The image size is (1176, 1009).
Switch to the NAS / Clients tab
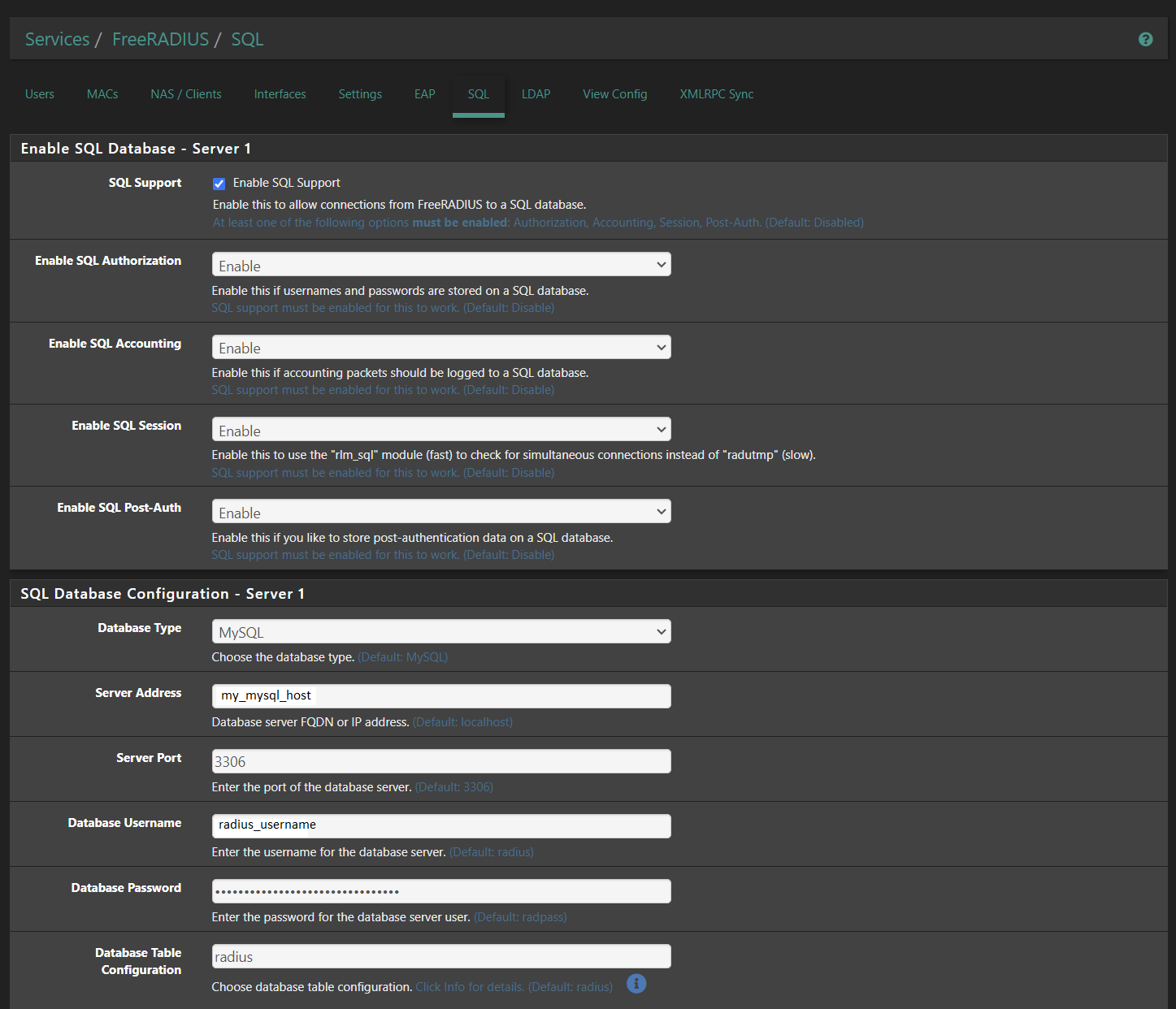(x=186, y=94)
